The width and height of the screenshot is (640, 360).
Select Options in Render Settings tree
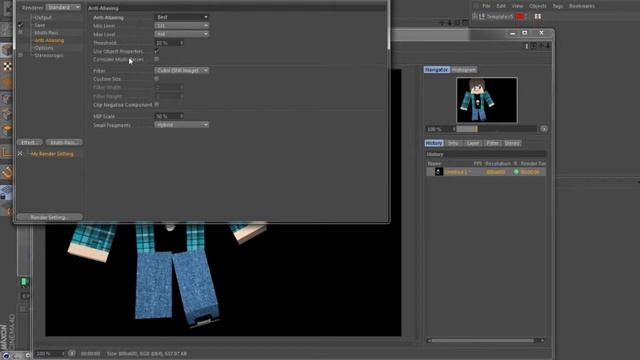[x=44, y=48]
